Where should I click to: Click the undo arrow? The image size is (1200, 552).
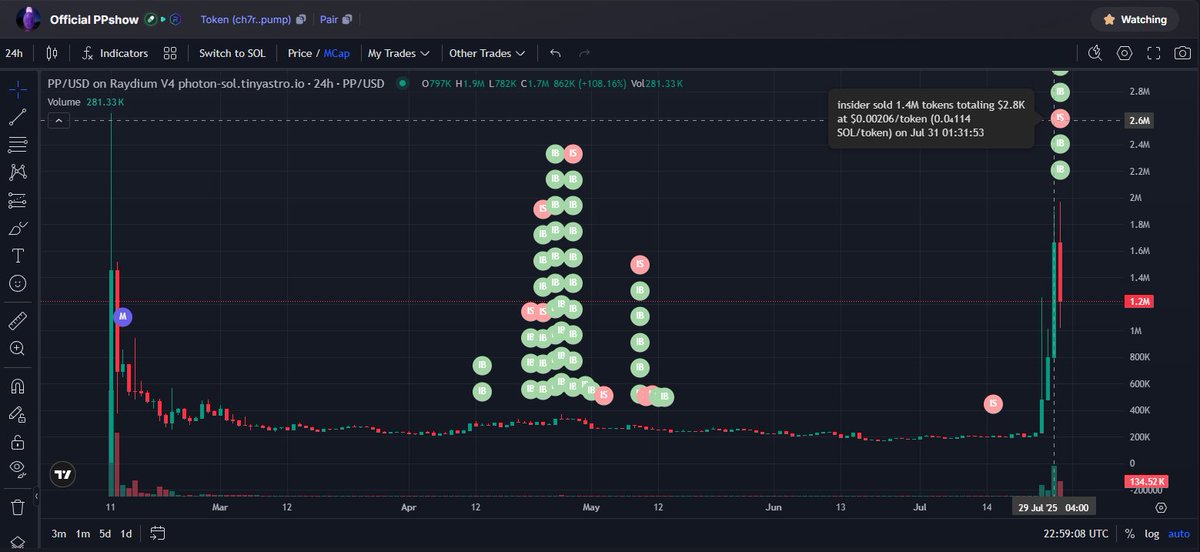[555, 53]
